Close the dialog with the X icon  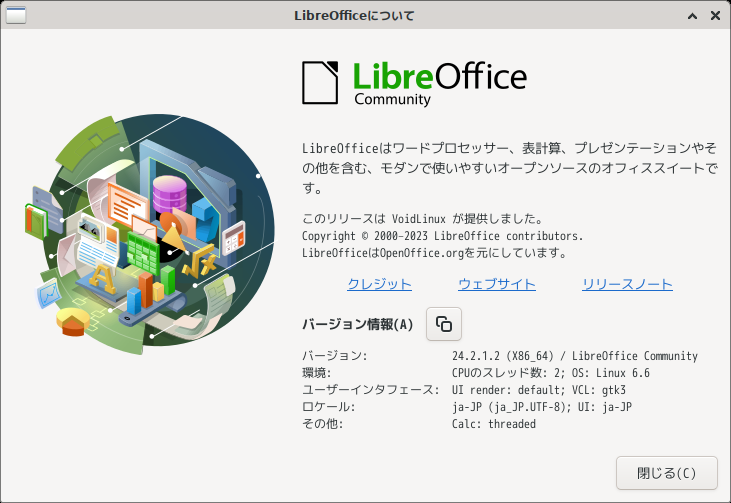click(715, 15)
